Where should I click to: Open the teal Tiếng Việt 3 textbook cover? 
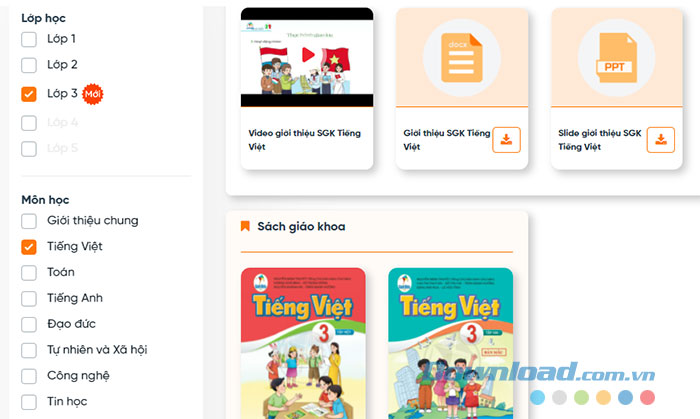click(x=450, y=343)
